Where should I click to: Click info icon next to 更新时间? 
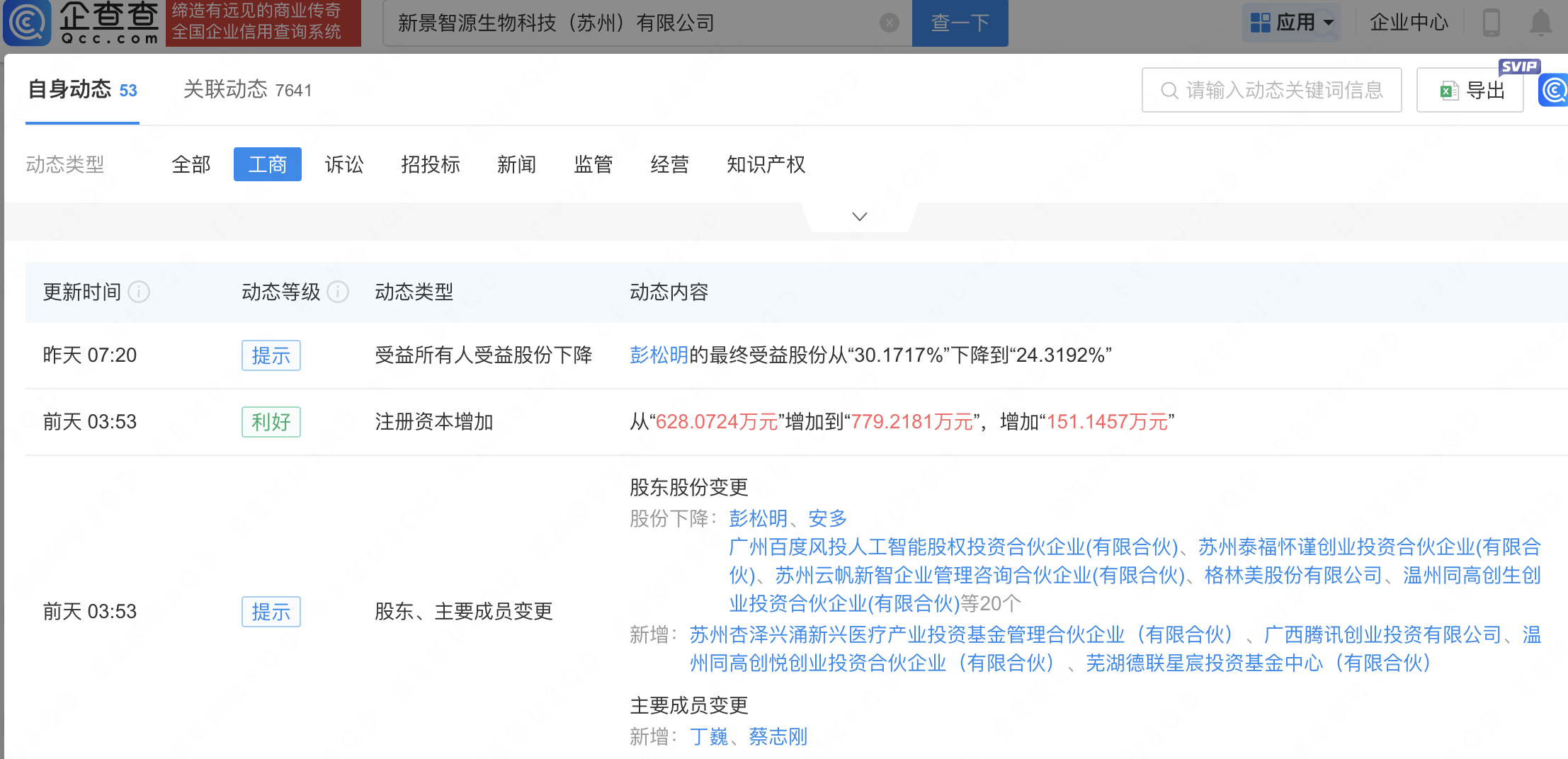coord(140,292)
